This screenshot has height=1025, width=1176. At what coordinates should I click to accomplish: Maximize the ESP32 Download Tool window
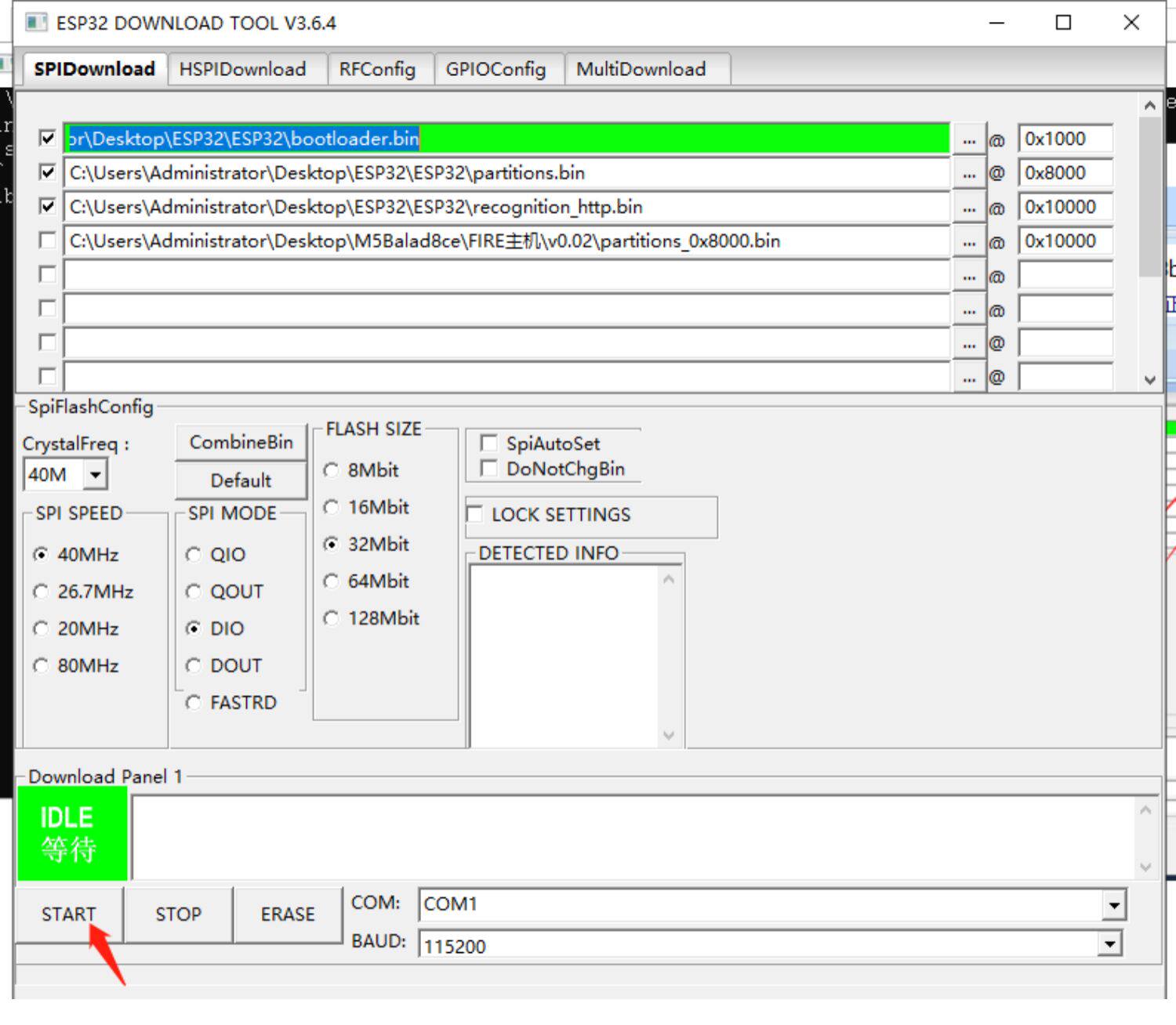(1063, 23)
